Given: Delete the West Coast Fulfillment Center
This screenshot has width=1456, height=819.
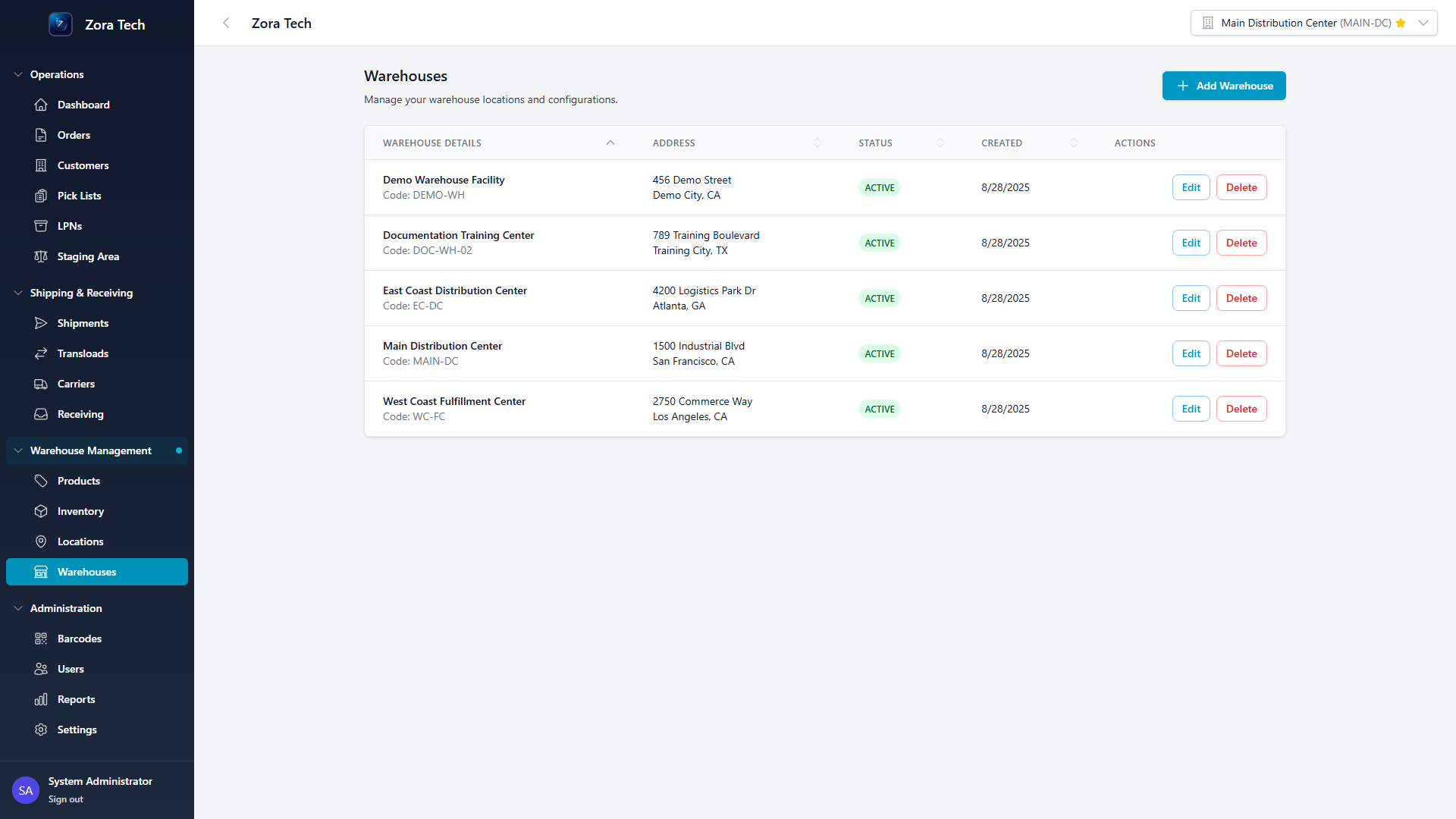Looking at the screenshot, I should click(1241, 409).
